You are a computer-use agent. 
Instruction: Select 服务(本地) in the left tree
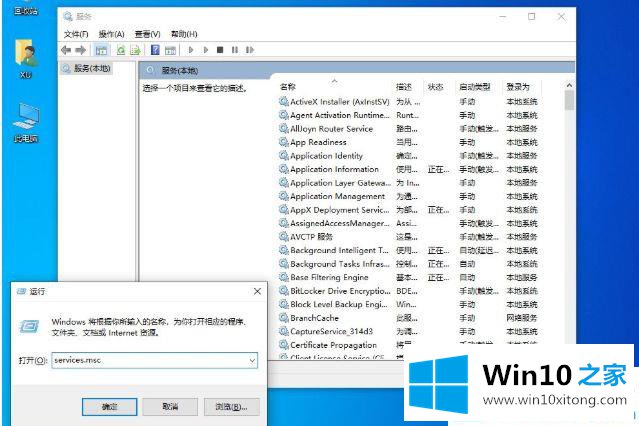point(92,68)
